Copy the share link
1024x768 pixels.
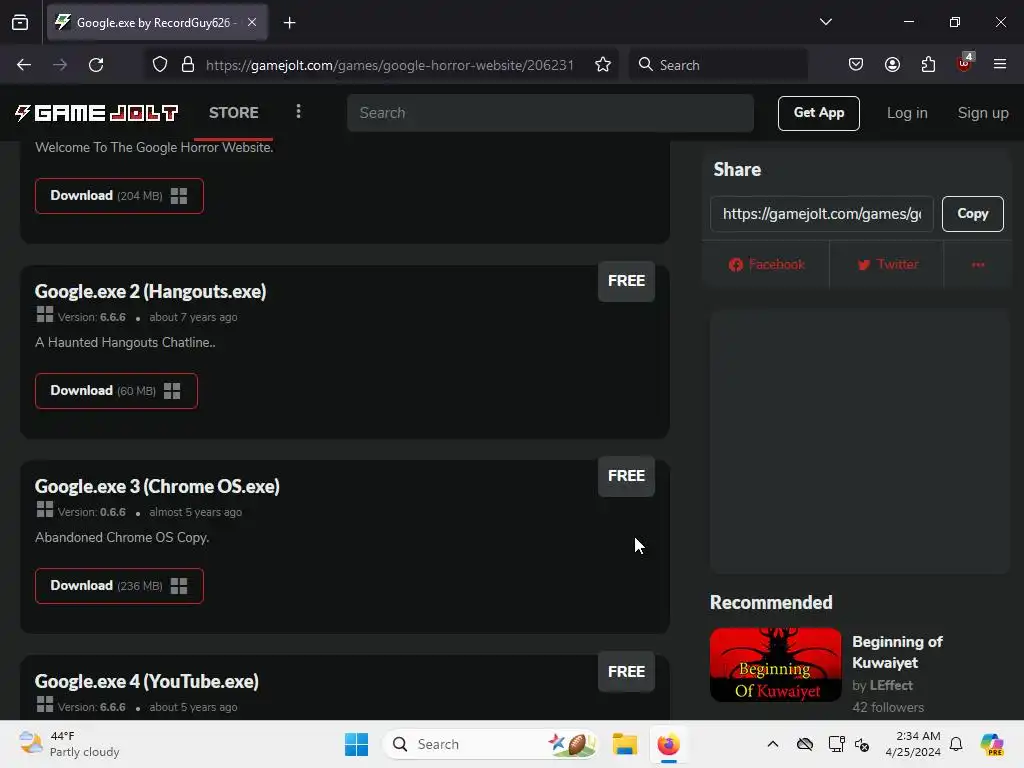pyautogui.click(x=972, y=214)
